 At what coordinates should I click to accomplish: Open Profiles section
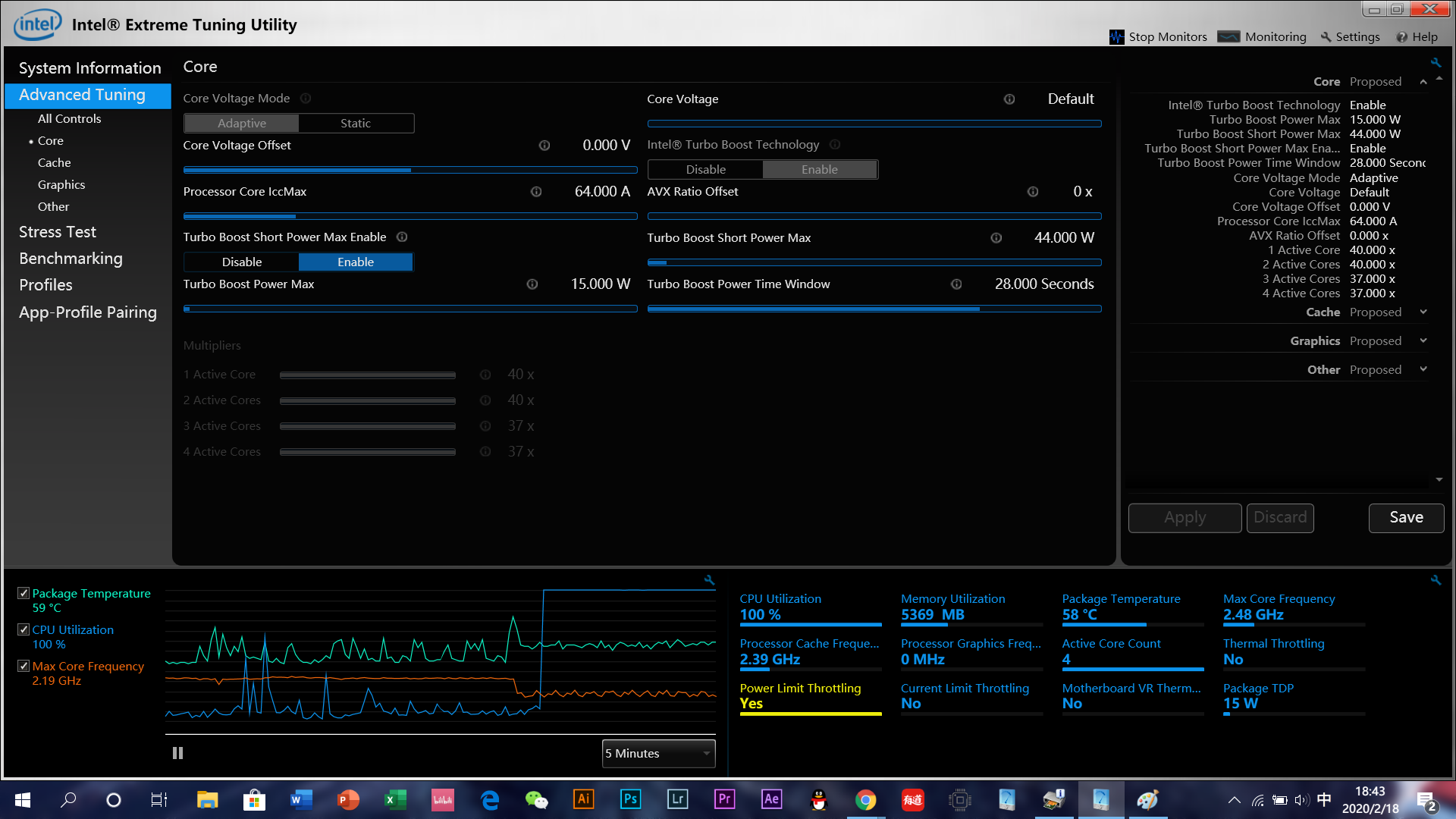coord(45,285)
